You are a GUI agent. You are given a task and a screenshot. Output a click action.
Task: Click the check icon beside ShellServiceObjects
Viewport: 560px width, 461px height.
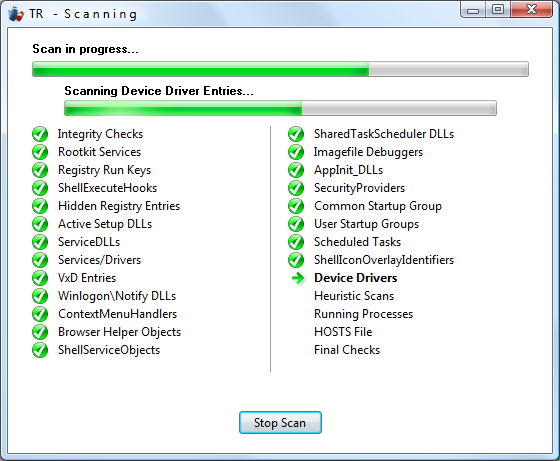click(40, 350)
